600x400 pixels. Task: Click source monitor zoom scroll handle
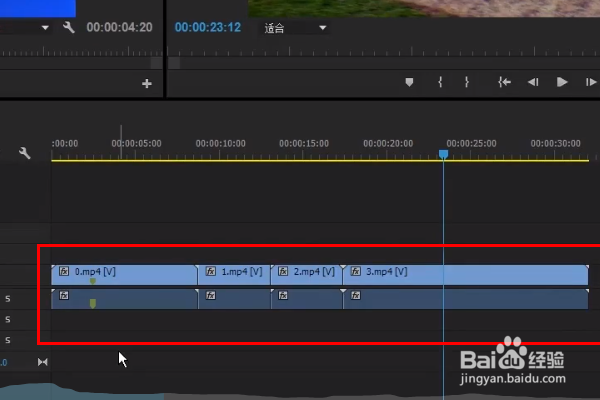[x=156, y=63]
